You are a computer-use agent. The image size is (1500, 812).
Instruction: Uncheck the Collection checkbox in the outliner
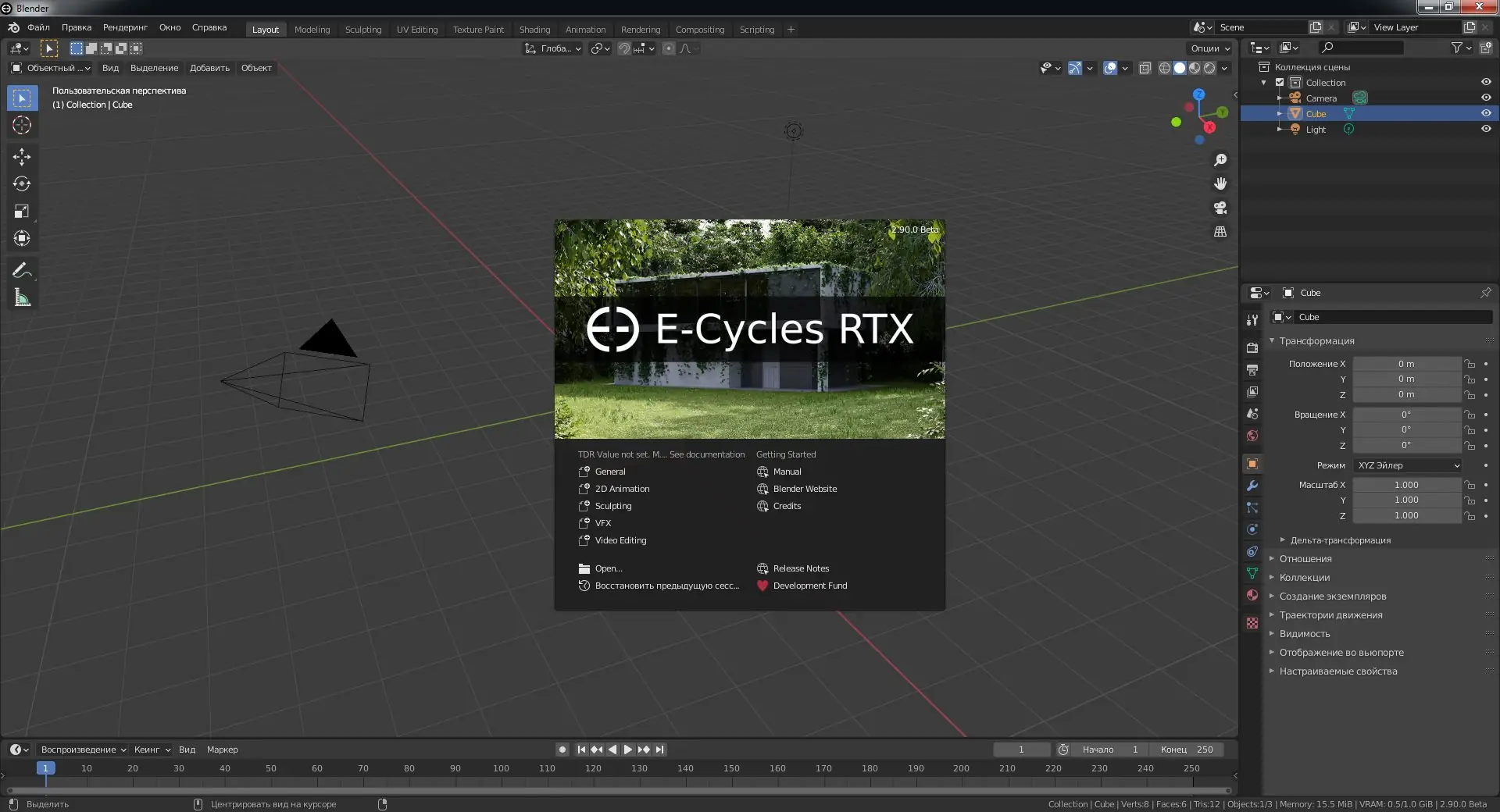coord(1280,82)
